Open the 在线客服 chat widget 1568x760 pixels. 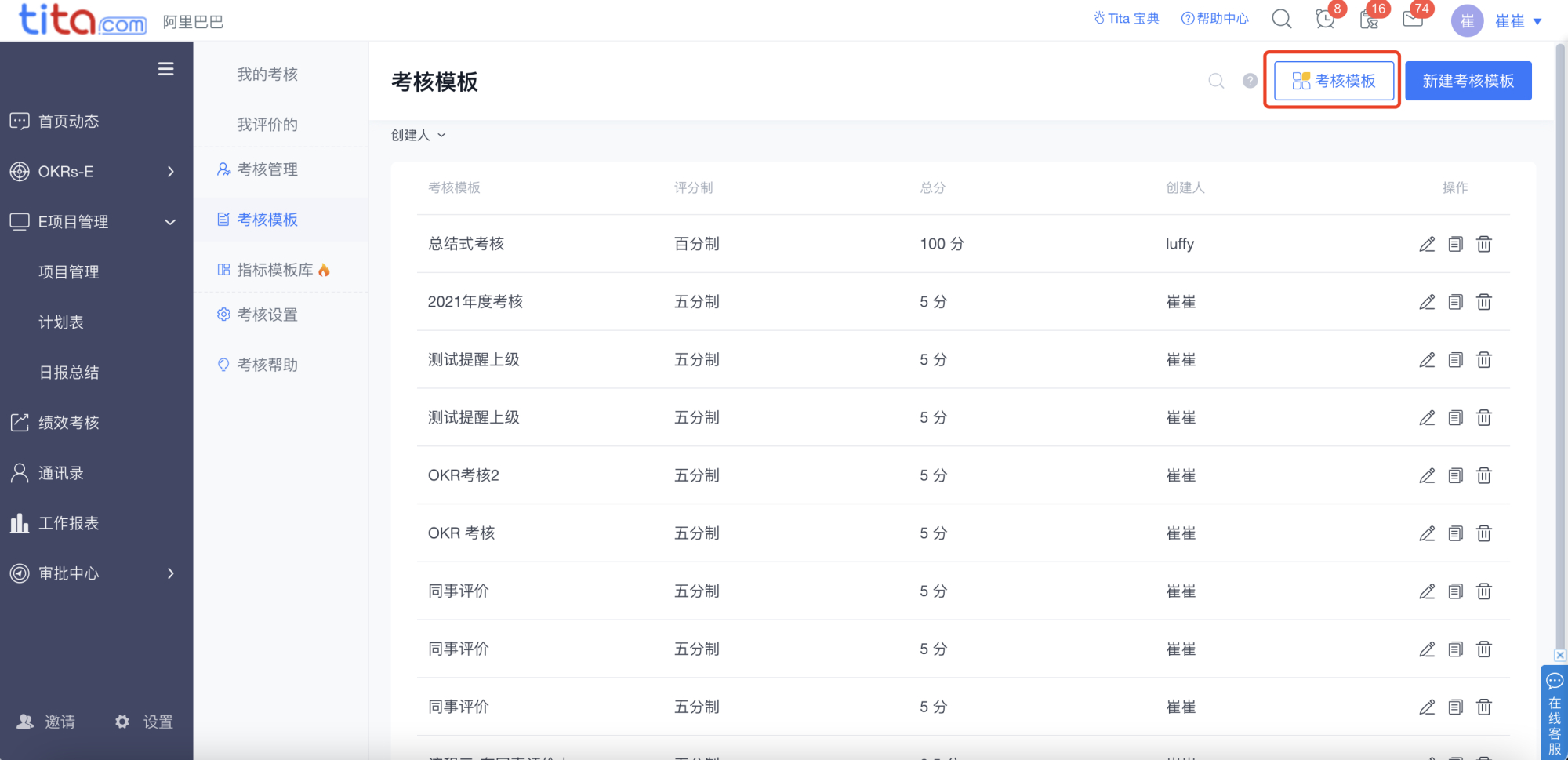pyautogui.click(x=1554, y=713)
